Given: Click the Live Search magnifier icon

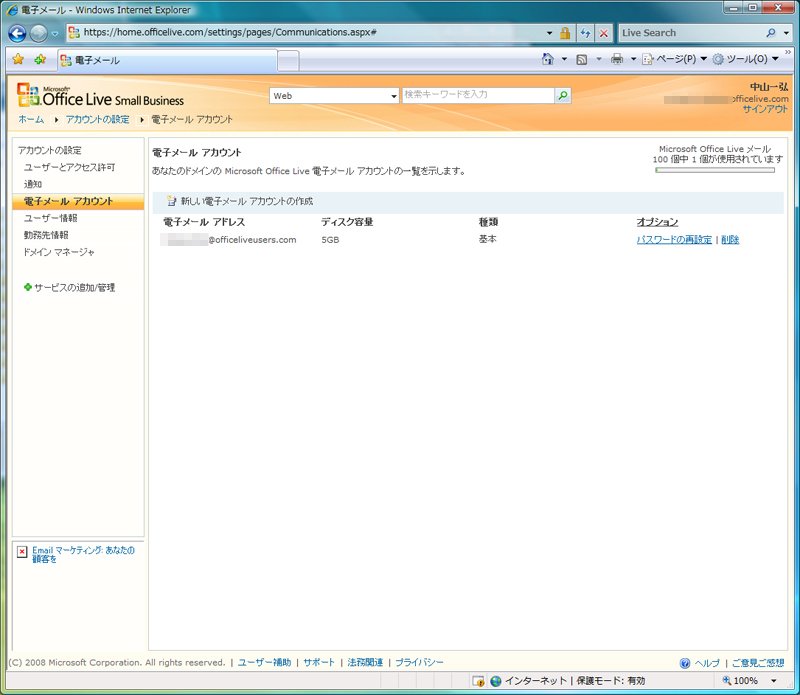Looking at the screenshot, I should 771,33.
